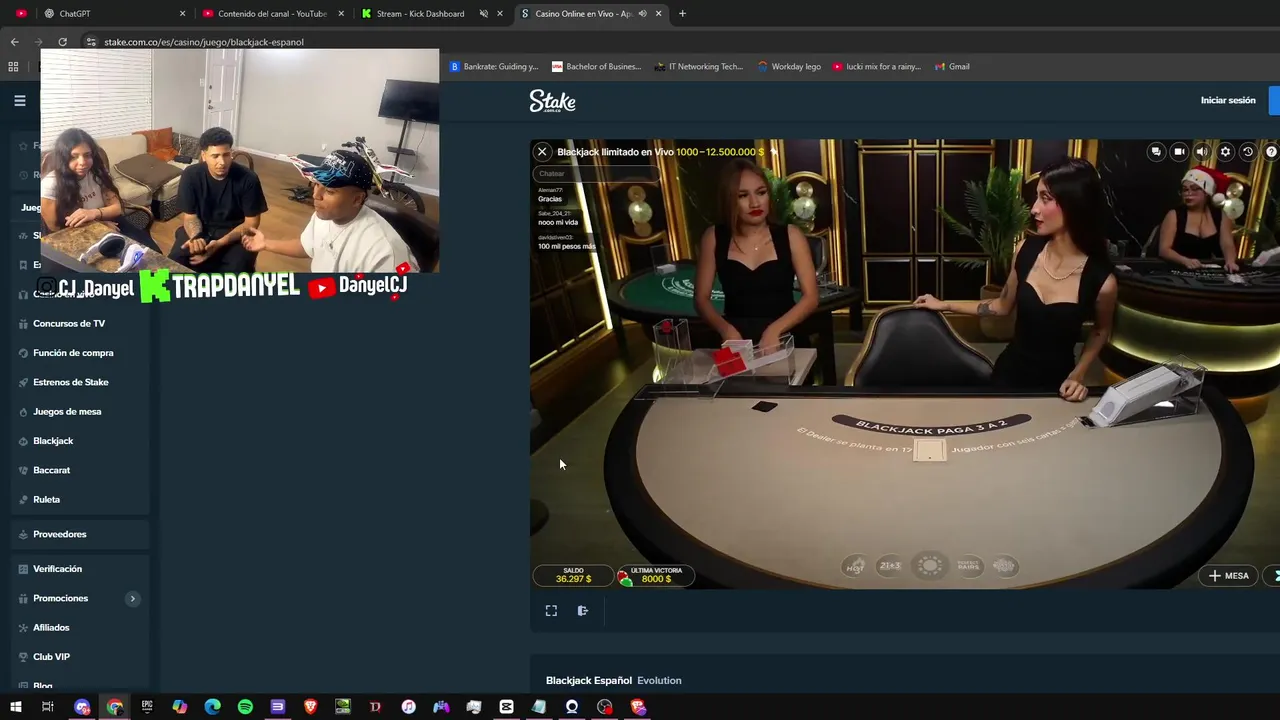1280x720 pixels.
Task: Open Afiliados in sidebar
Action: [51, 628]
